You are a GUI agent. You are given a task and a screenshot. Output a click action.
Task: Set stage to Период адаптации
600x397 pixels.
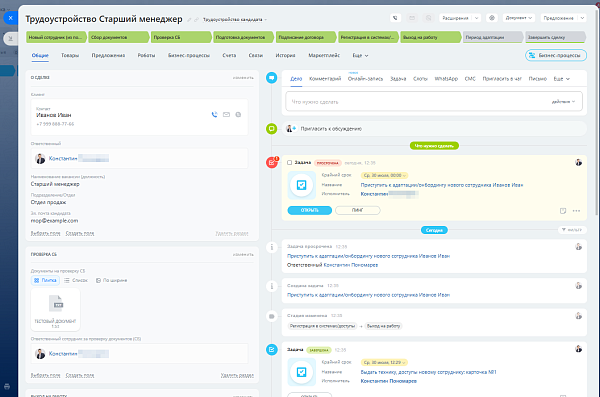tap(493, 37)
